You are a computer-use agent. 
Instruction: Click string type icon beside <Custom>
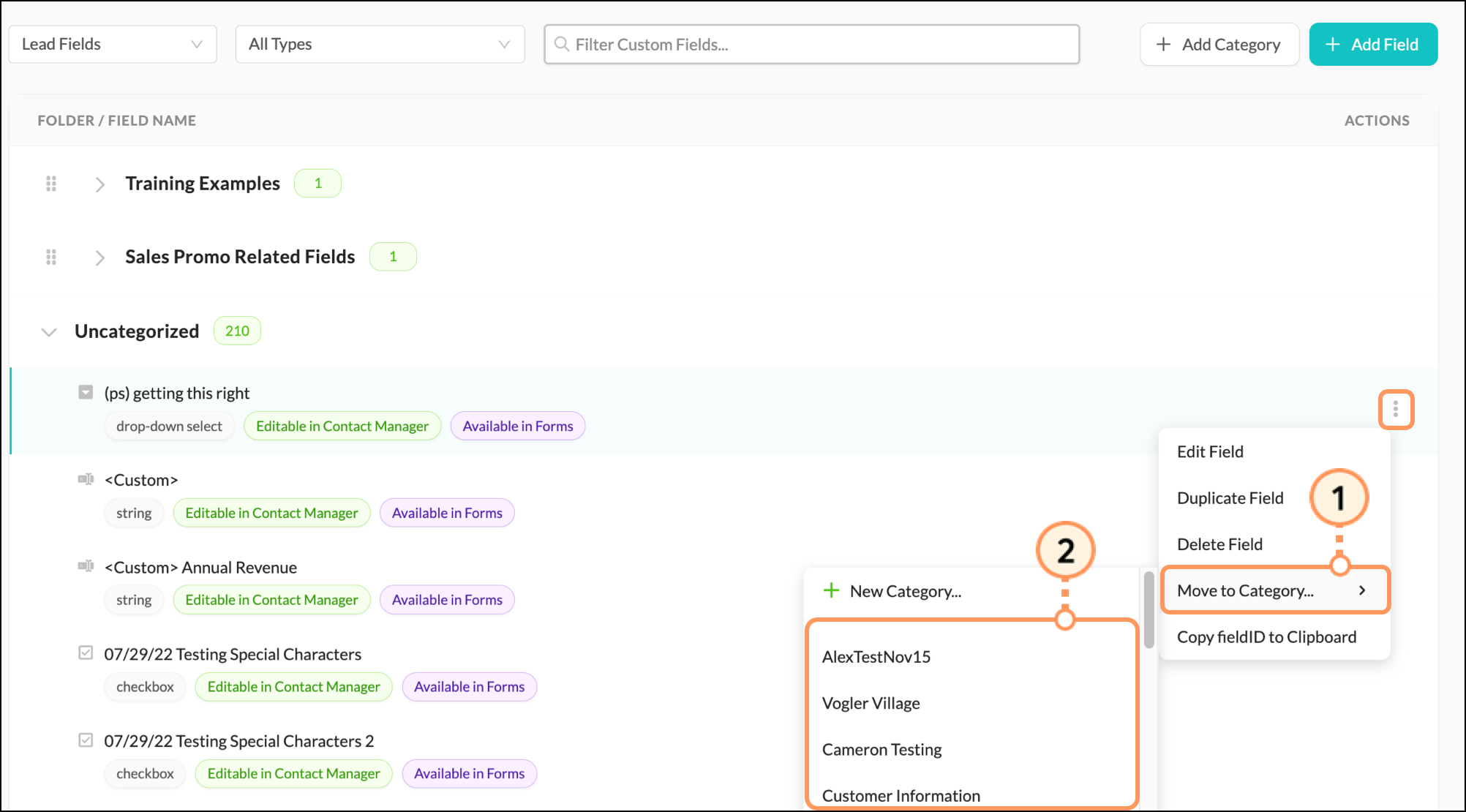pos(86,479)
